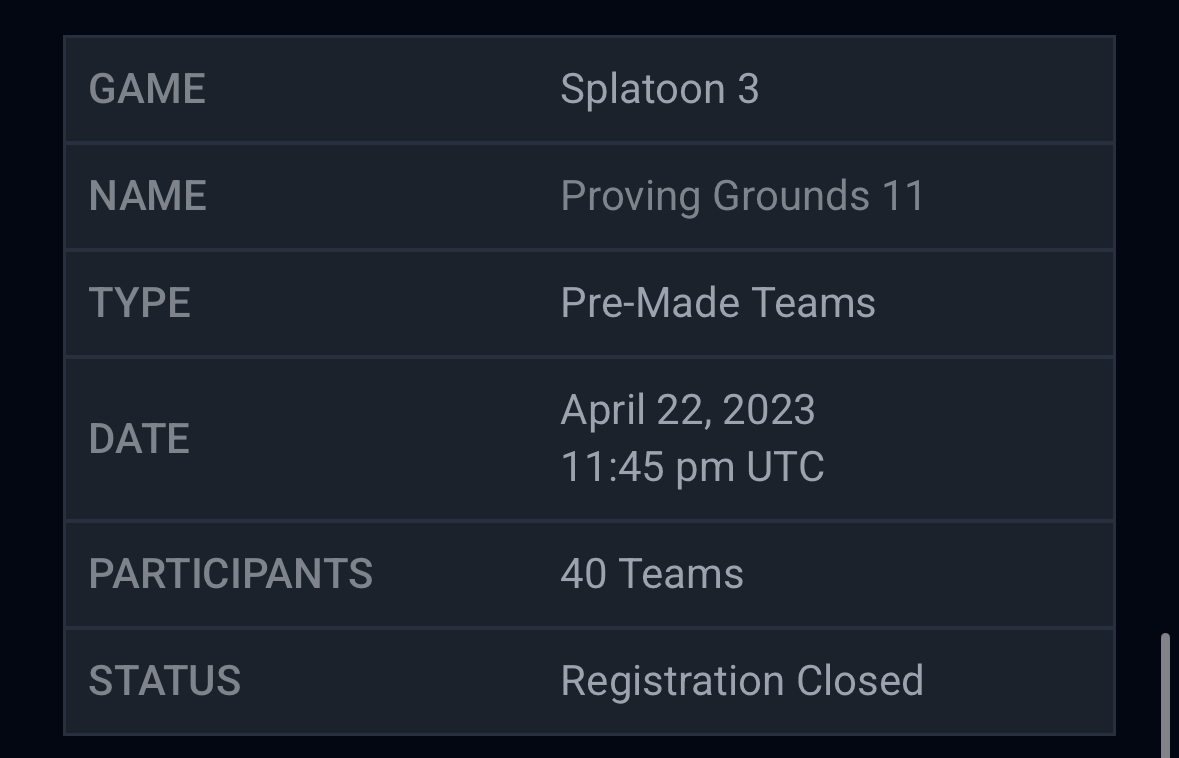This screenshot has width=1179, height=758.
Task: Select the 'Pre-Made Teams' type value
Action: (718, 303)
